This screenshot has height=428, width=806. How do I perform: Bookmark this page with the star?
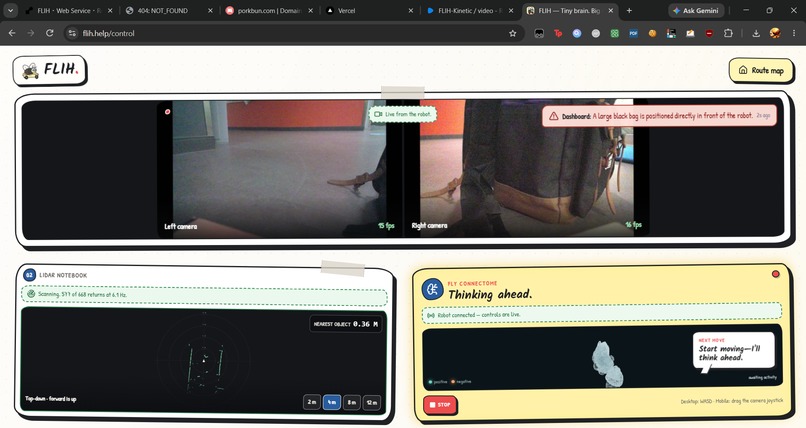512,33
